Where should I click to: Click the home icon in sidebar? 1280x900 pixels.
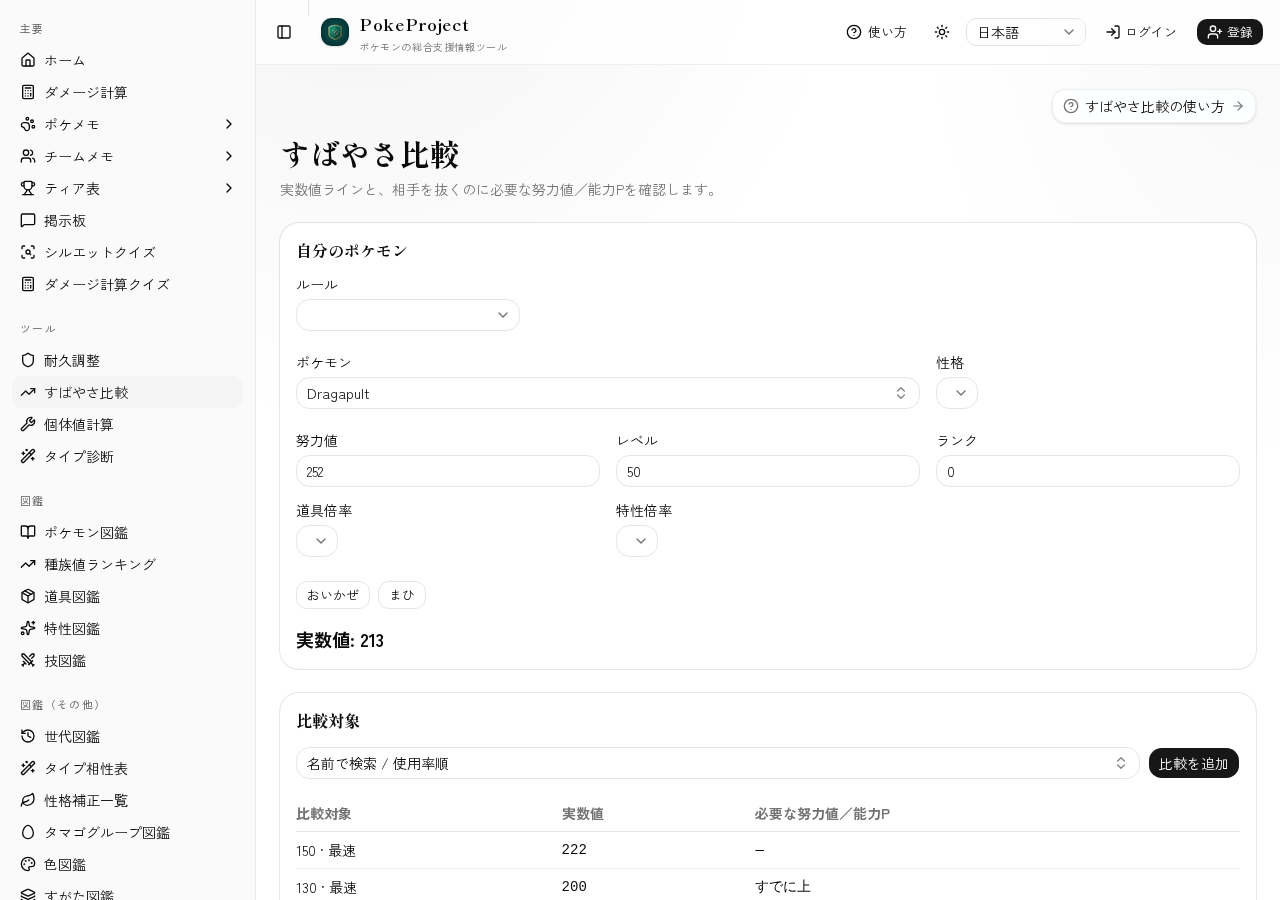click(28, 60)
